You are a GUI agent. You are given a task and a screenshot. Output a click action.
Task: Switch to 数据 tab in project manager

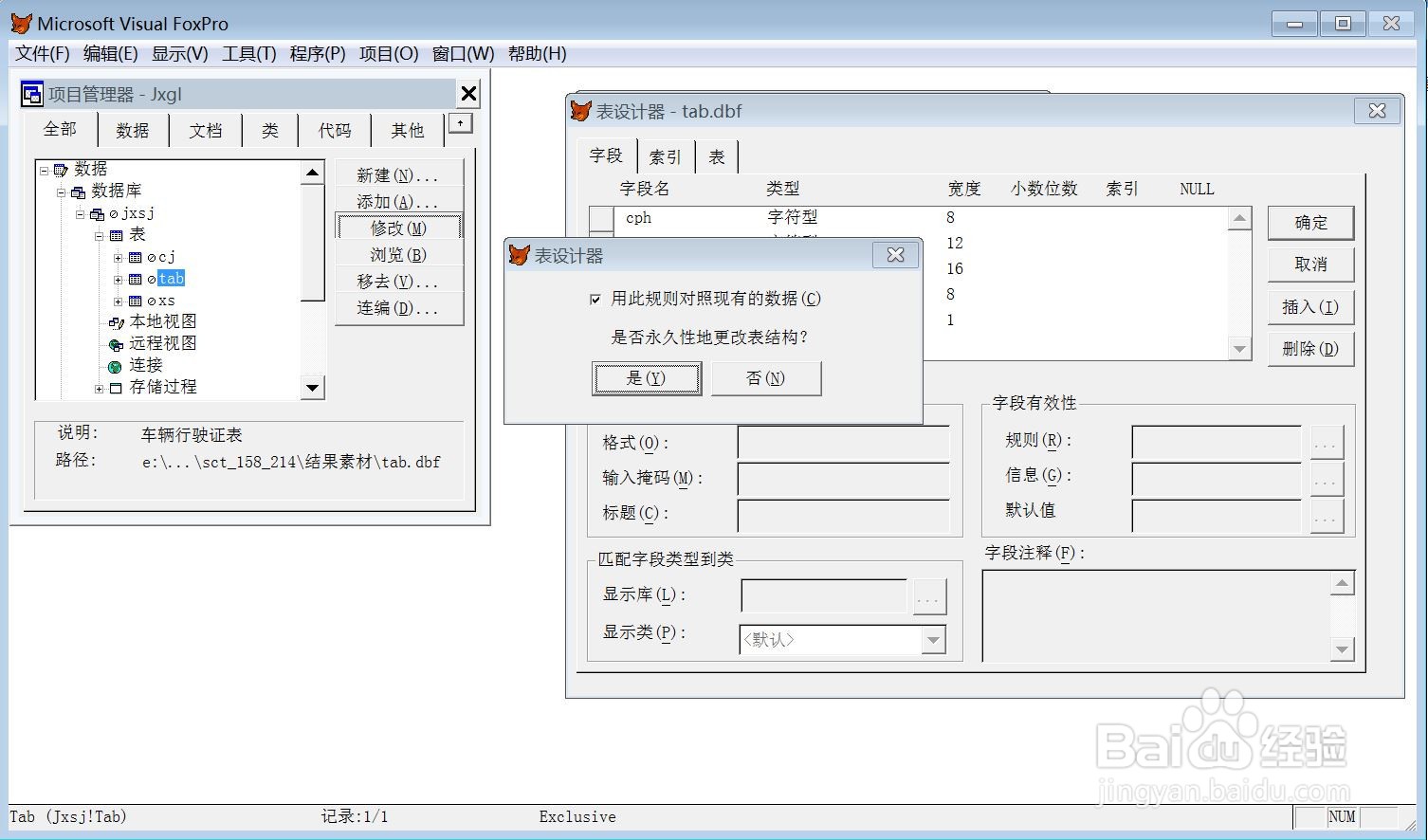[x=133, y=131]
